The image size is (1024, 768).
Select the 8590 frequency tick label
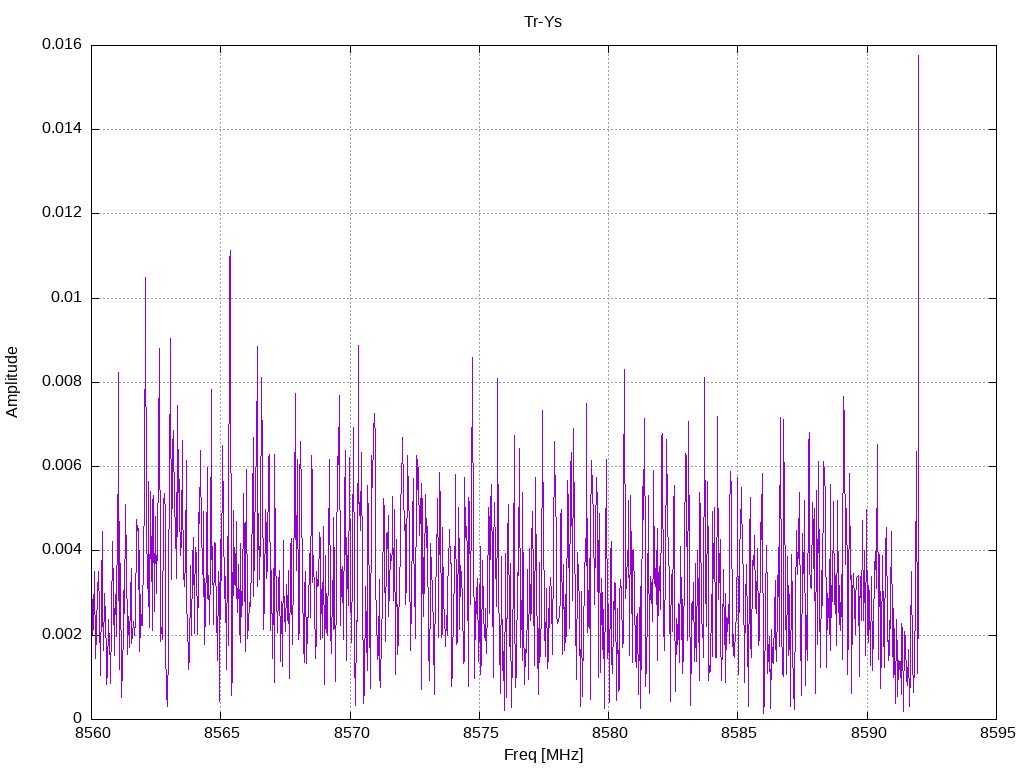point(867,735)
